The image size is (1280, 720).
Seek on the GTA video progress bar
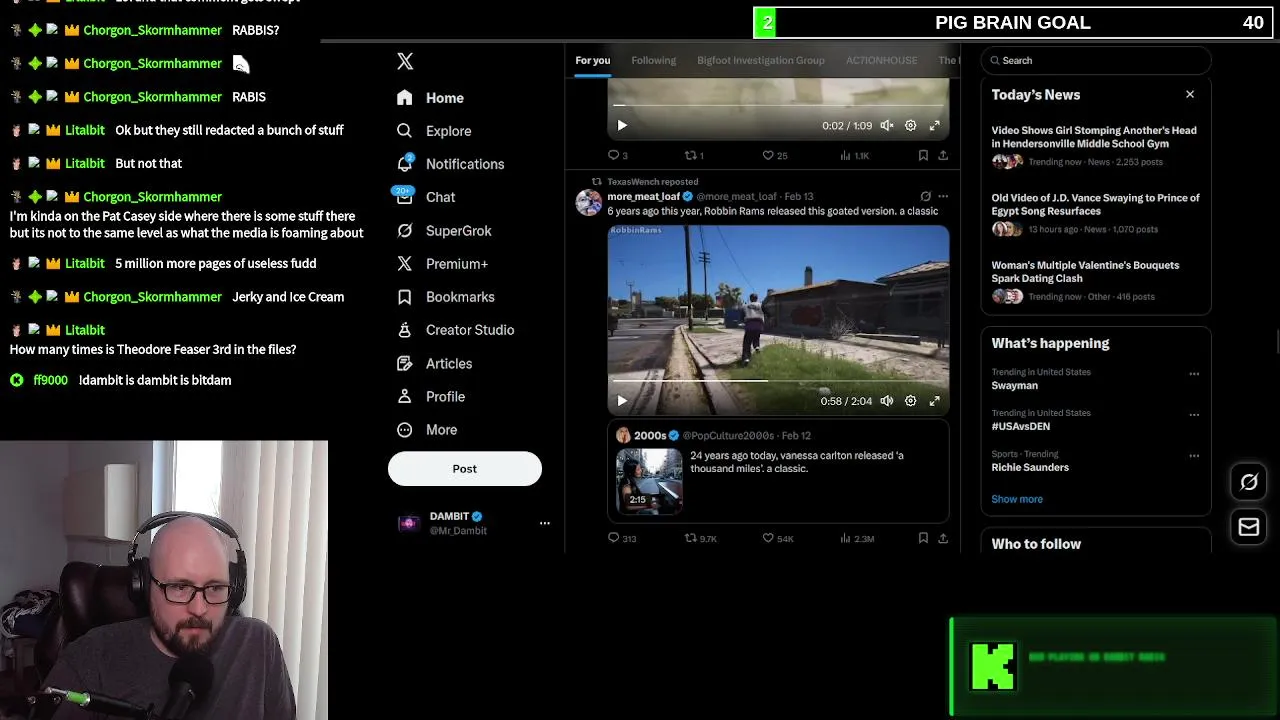778,380
